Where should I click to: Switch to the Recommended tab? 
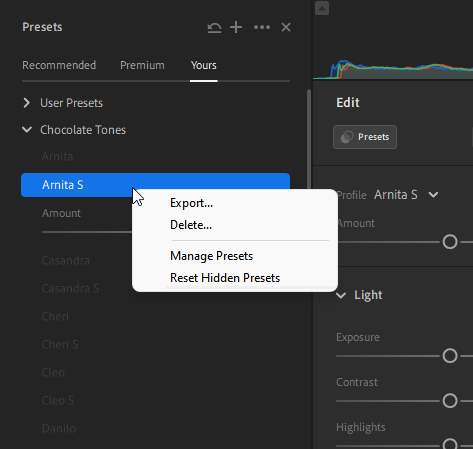point(59,65)
